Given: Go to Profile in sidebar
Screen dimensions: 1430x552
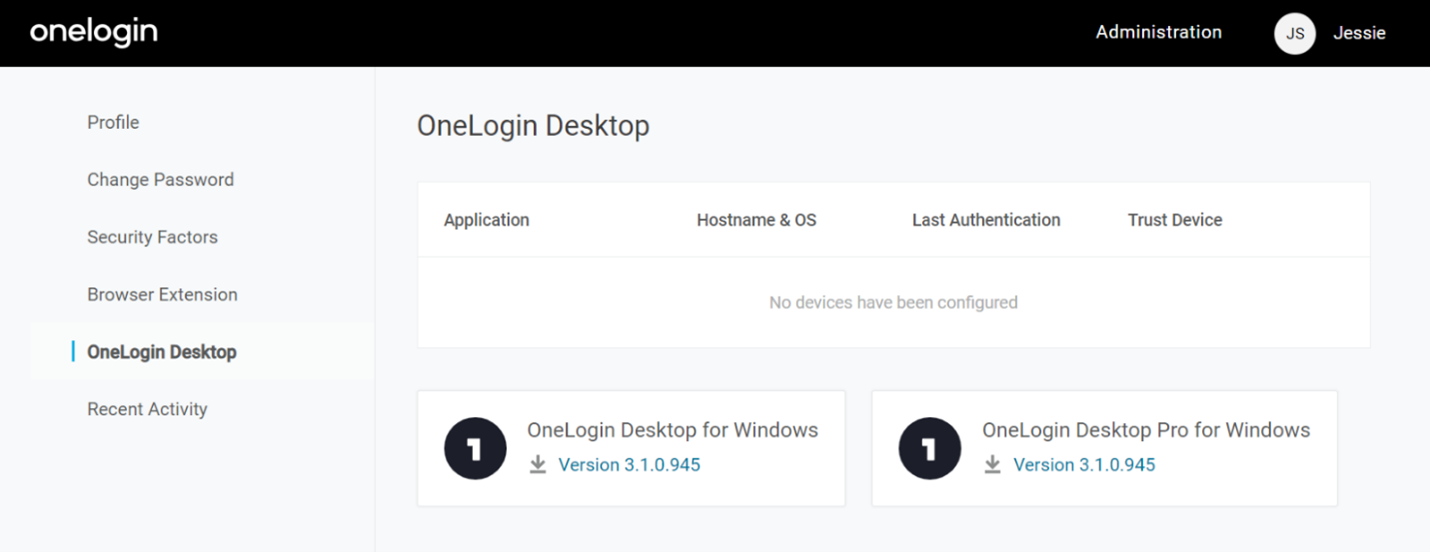Looking at the screenshot, I should pos(113,122).
